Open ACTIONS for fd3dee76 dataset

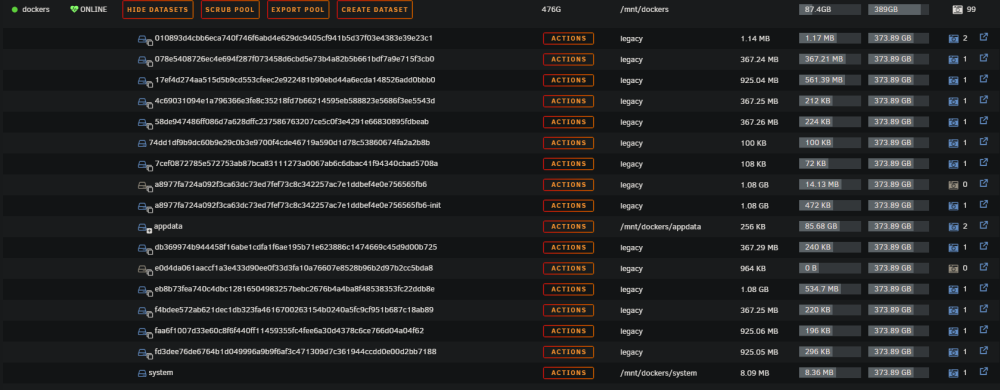(568, 352)
